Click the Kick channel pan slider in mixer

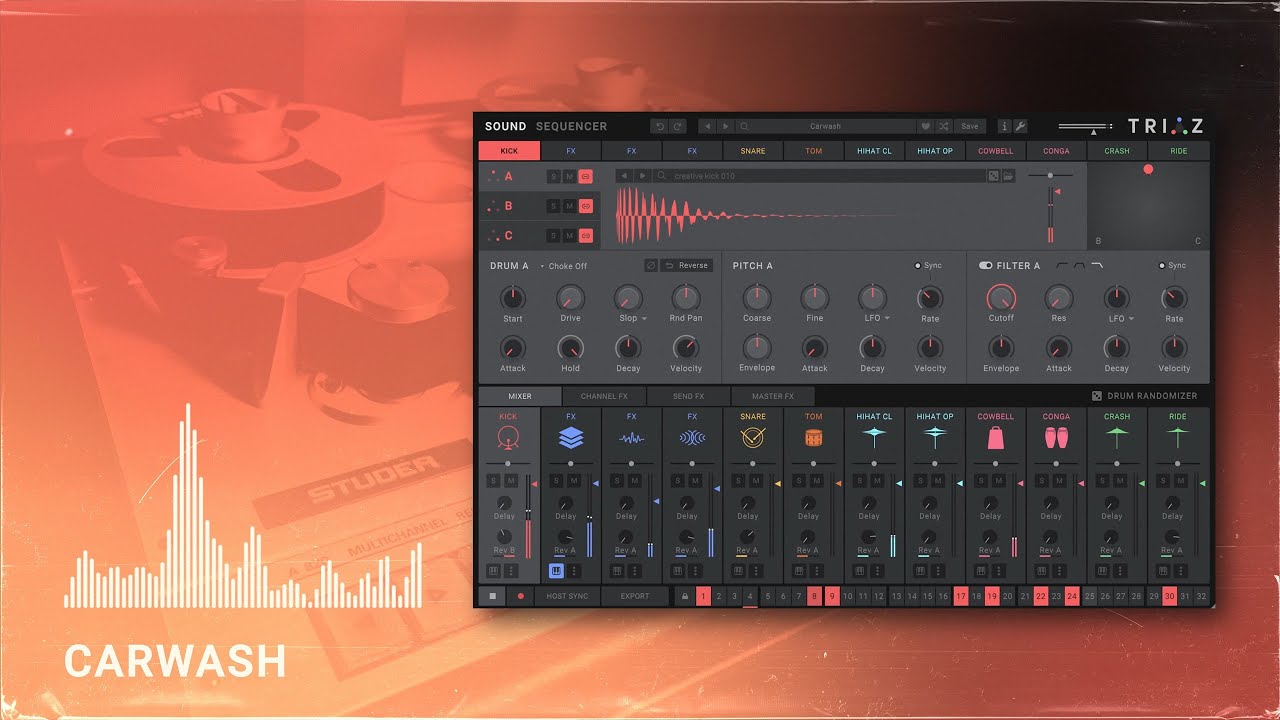(509, 464)
